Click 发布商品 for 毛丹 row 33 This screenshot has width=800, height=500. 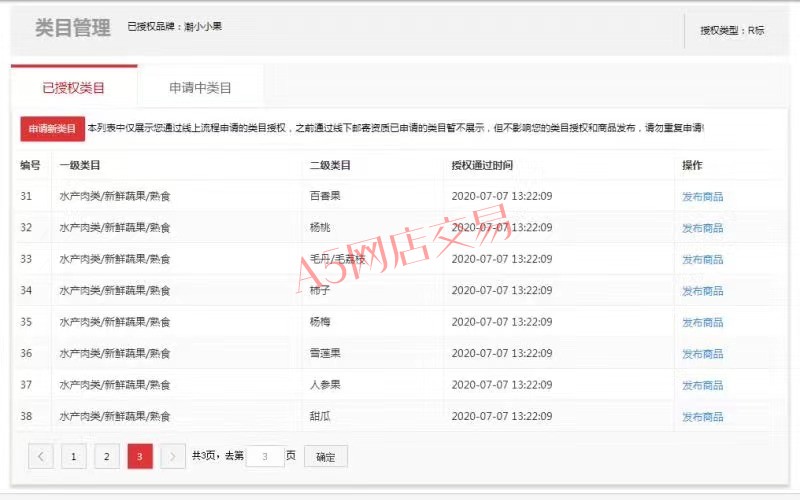tap(702, 260)
